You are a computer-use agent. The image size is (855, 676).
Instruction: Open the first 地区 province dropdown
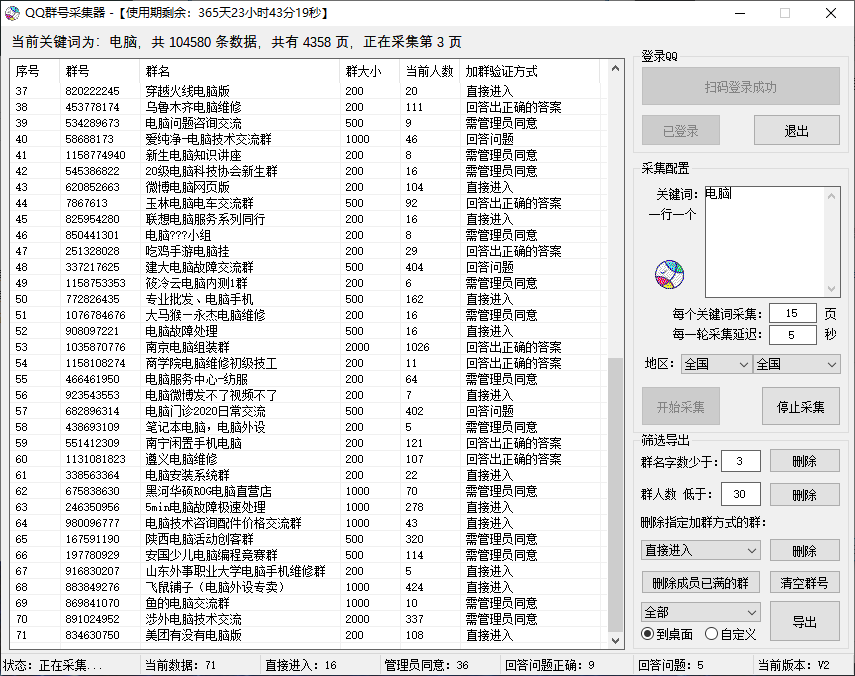(716, 364)
